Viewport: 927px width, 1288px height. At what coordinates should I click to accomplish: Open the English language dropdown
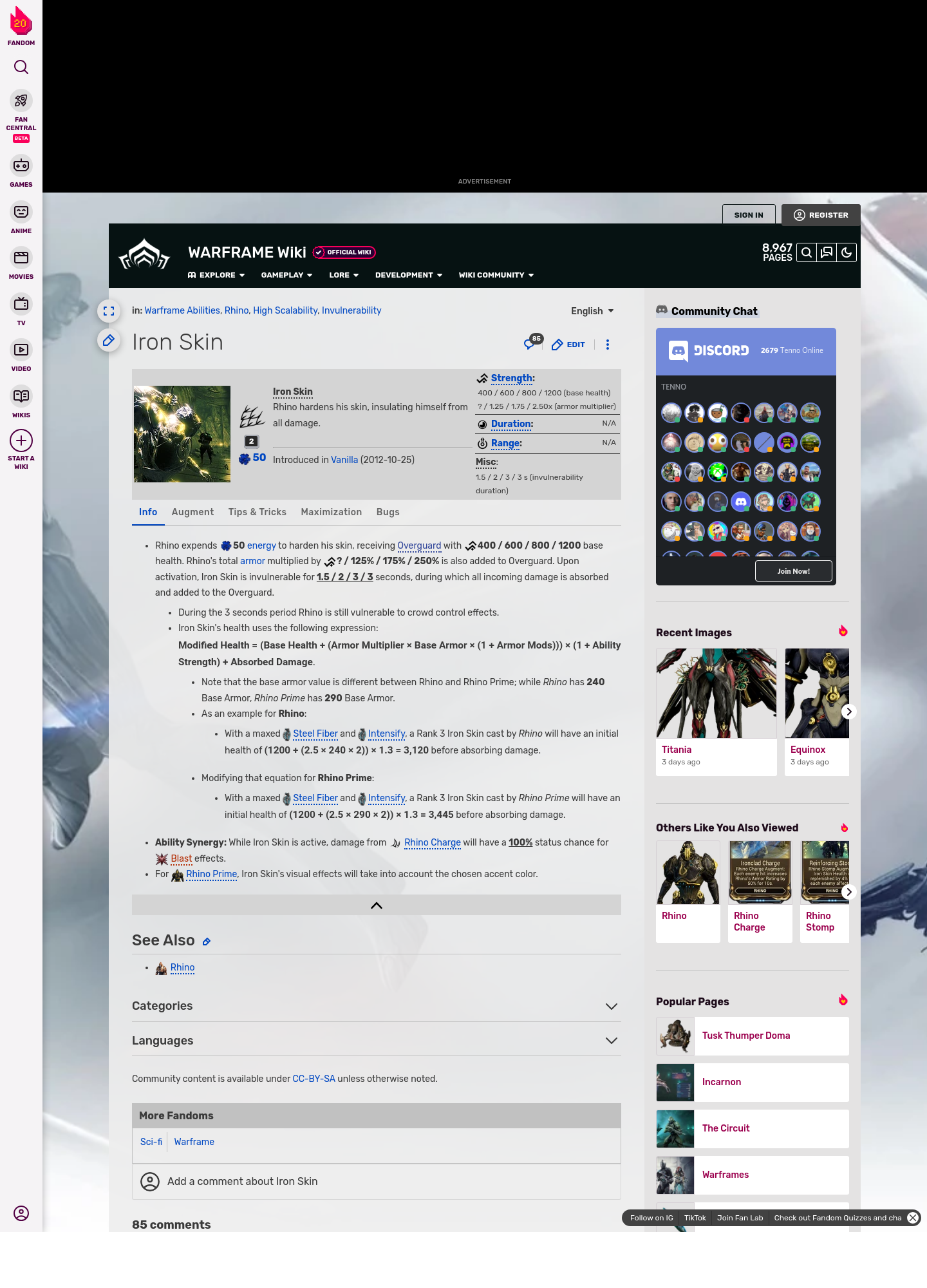click(592, 311)
